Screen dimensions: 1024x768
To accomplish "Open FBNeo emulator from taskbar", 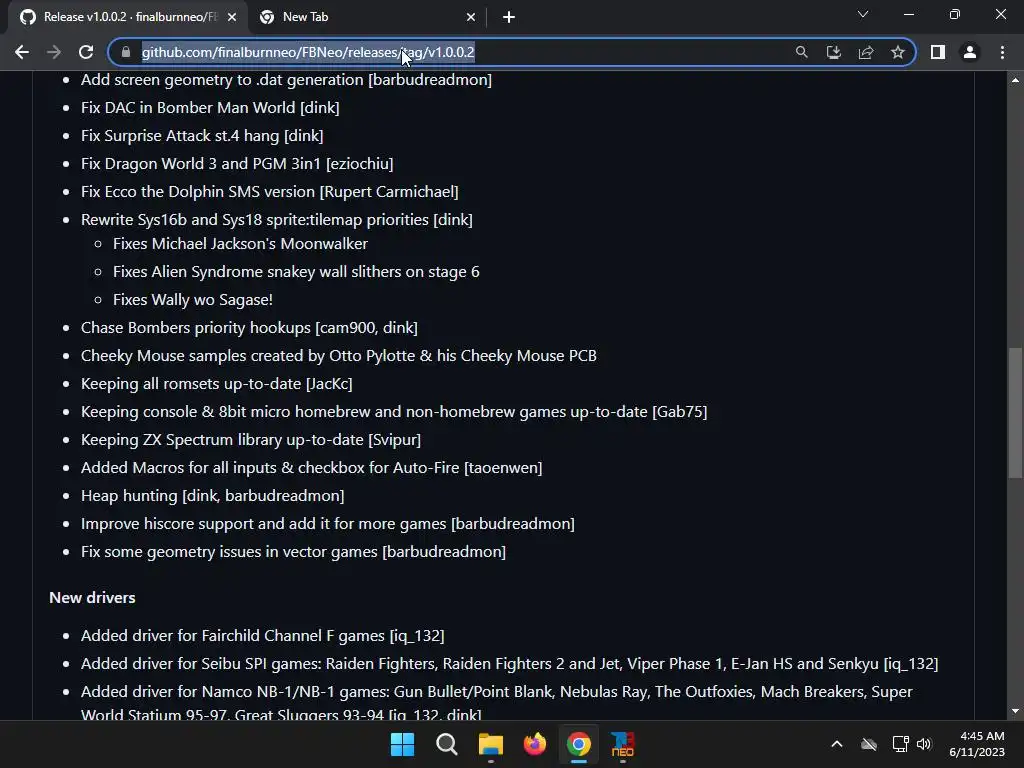I will coord(622,744).
